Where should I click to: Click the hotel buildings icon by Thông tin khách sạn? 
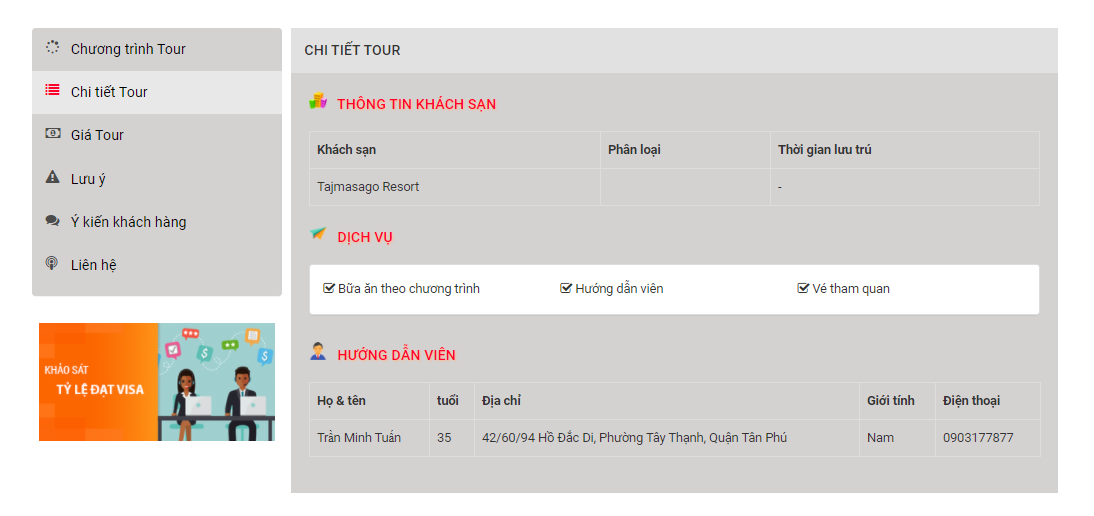coord(318,101)
